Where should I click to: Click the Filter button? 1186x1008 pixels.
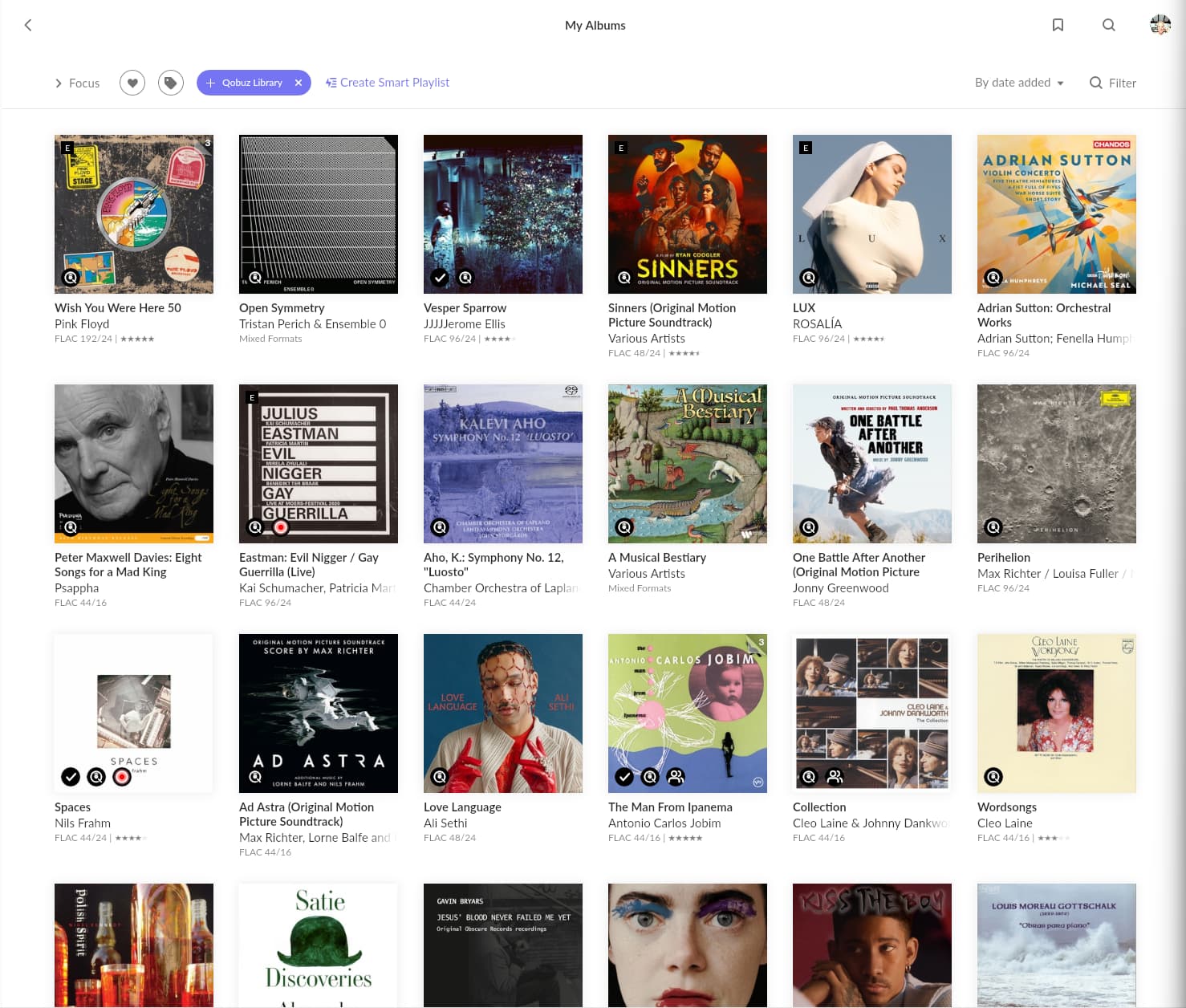pyautogui.click(x=1112, y=83)
